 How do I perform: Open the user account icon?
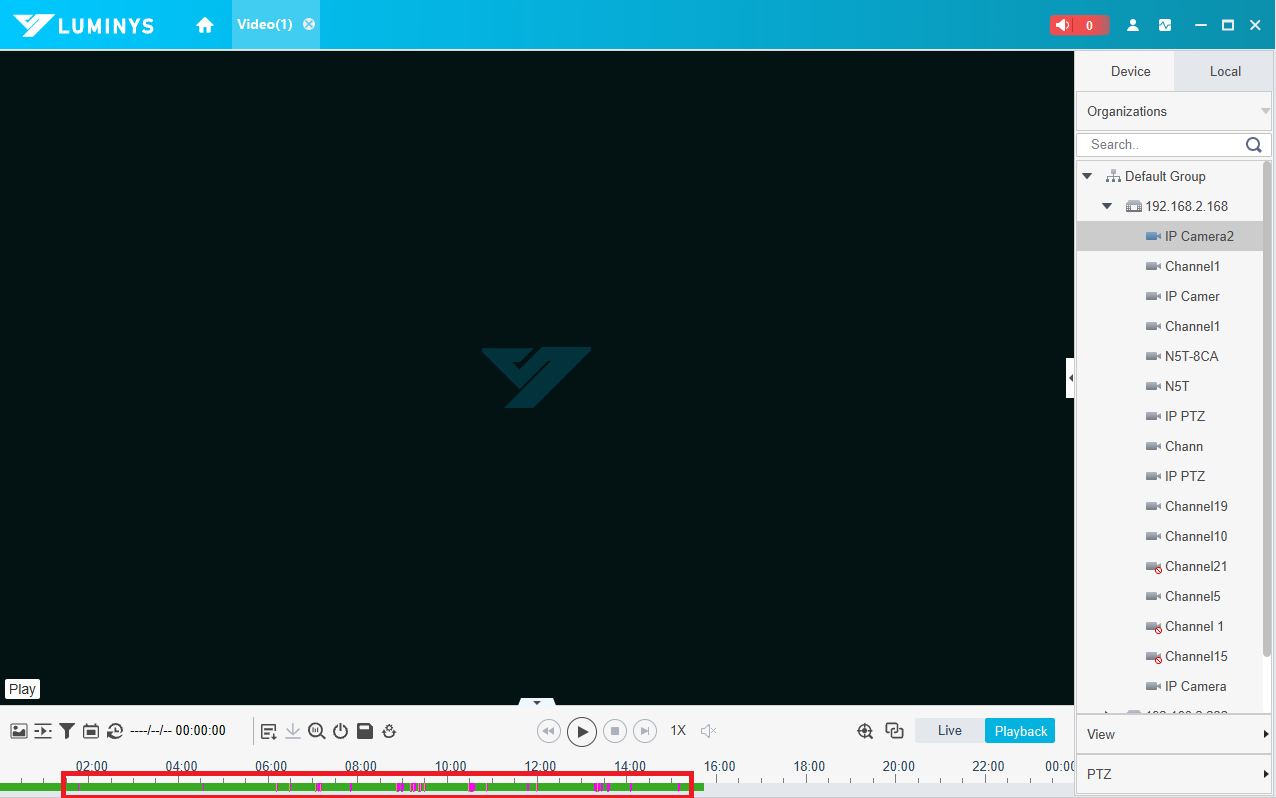1133,25
